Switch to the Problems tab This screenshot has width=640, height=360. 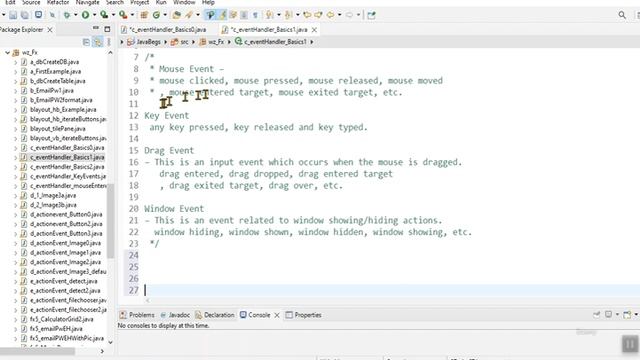pyautogui.click(x=137, y=315)
